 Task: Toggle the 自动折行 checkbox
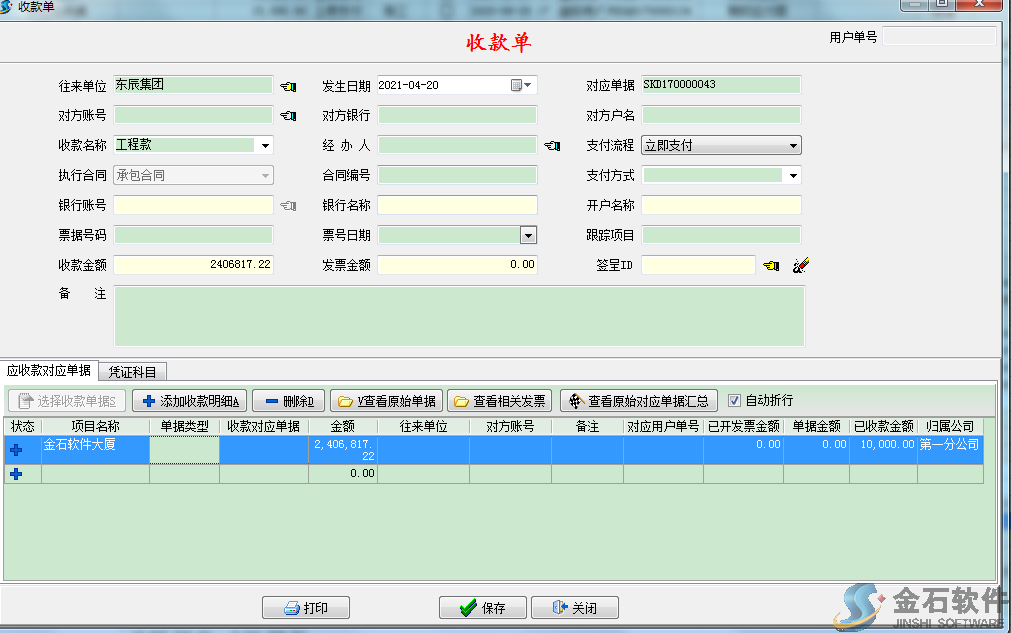tap(735, 401)
